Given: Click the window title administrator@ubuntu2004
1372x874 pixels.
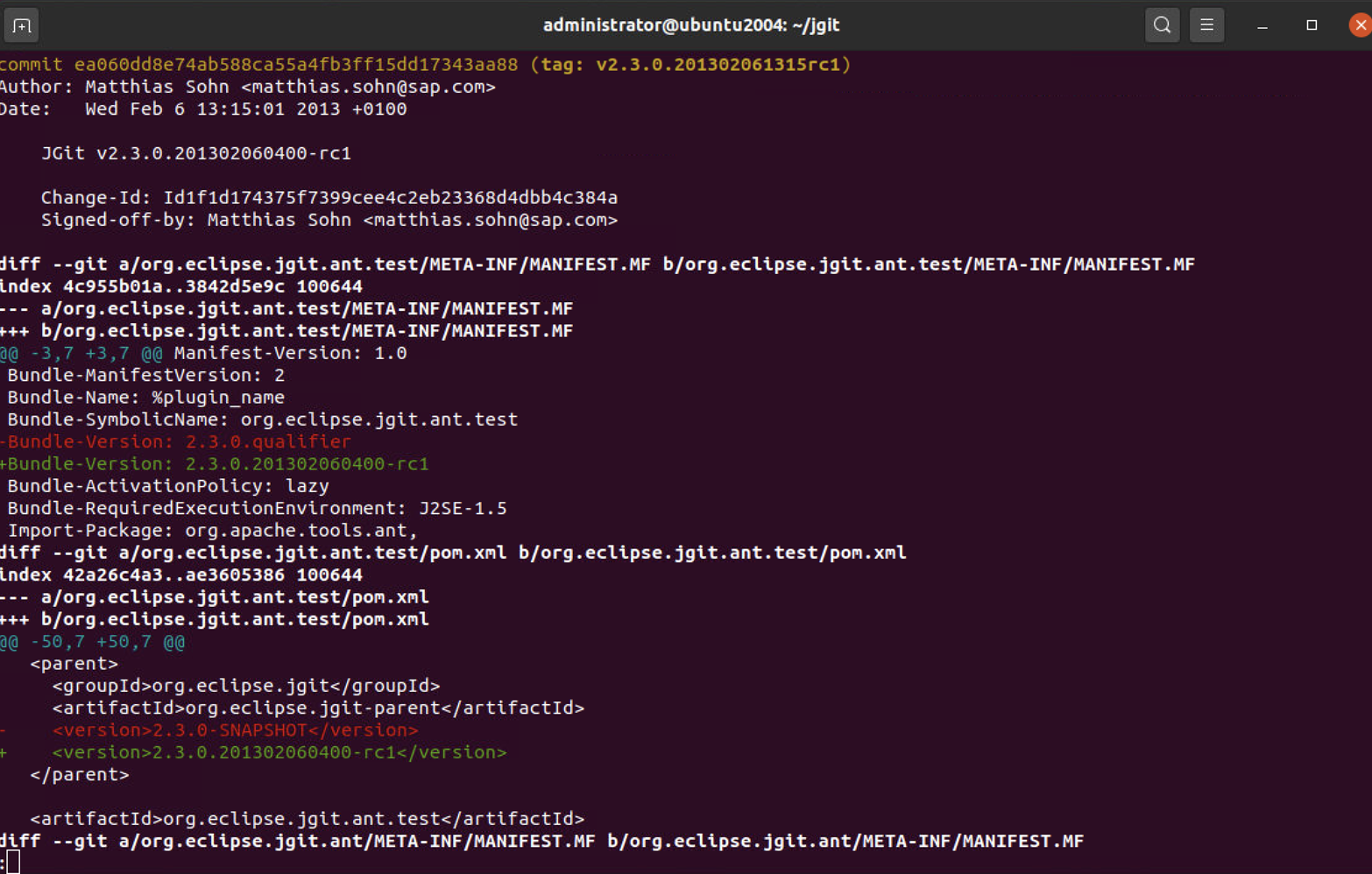Looking at the screenshot, I should pyautogui.click(x=691, y=25).
